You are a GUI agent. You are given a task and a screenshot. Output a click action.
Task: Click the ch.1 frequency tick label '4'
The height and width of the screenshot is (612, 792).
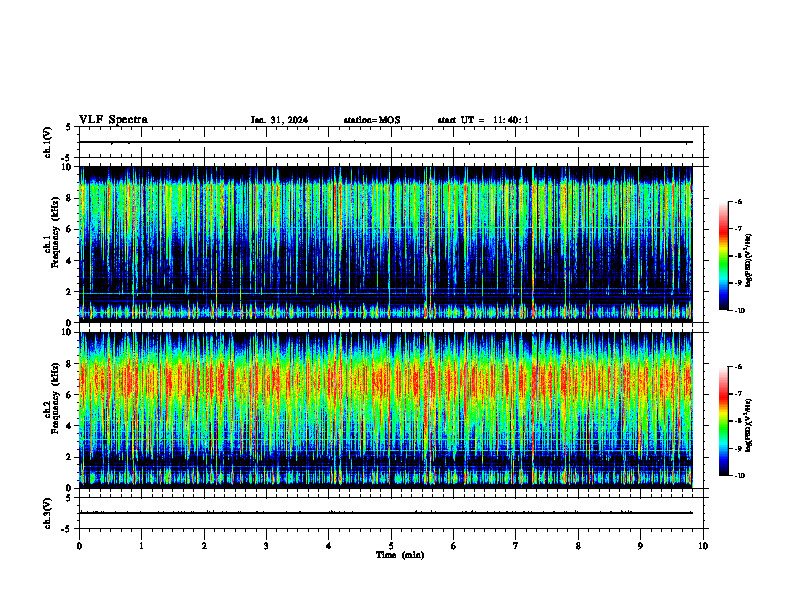coord(70,261)
